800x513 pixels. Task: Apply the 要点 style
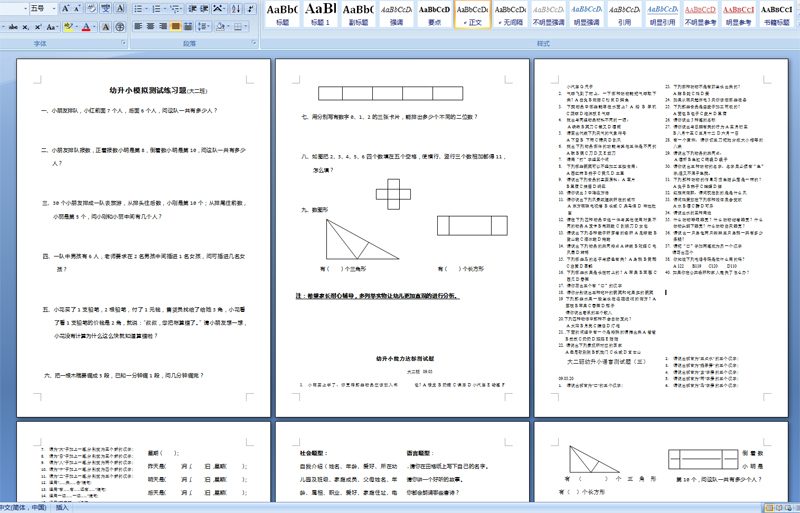435,14
